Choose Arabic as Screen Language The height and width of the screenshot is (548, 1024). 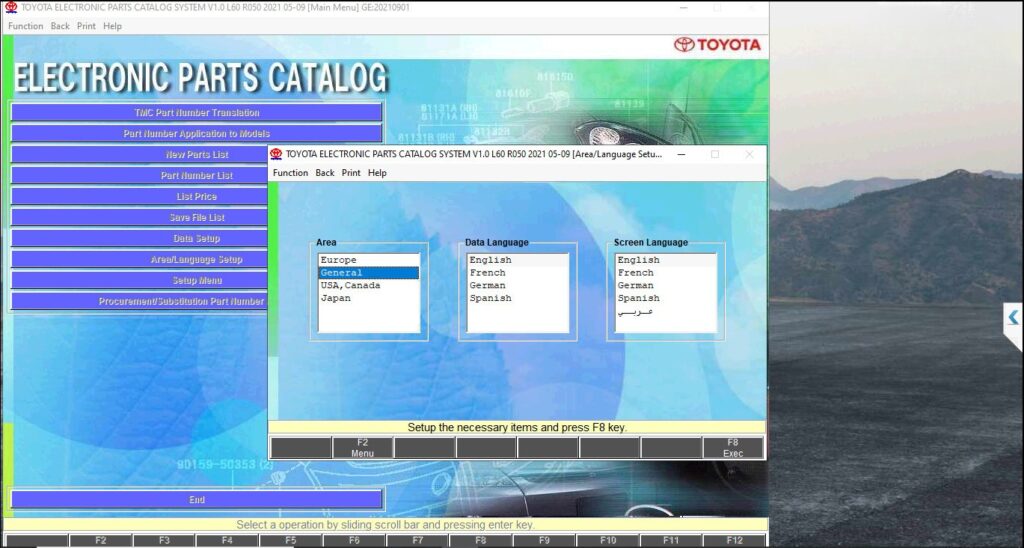pos(666,312)
